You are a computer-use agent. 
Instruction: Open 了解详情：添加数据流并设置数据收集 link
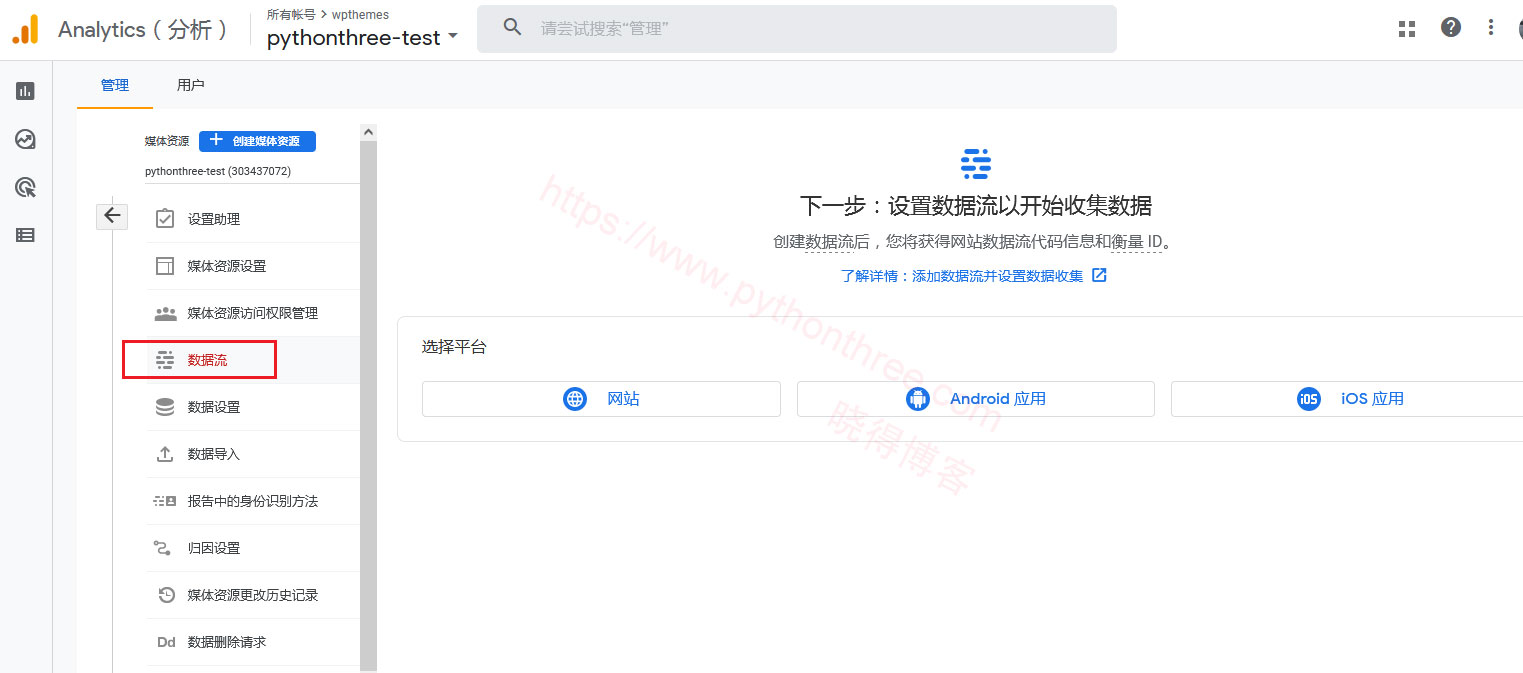(x=962, y=276)
